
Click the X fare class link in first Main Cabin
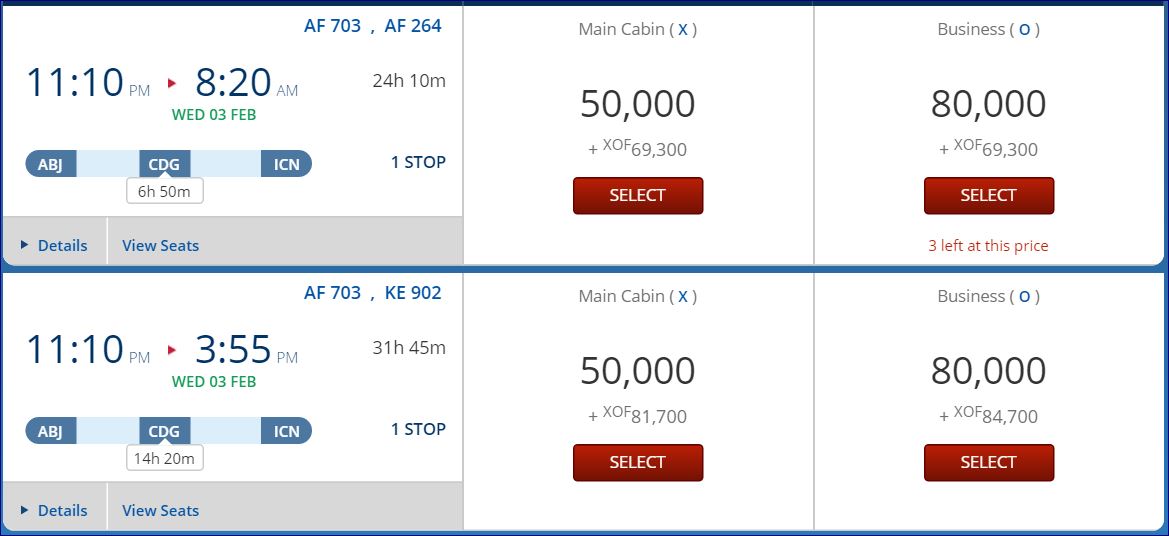click(x=683, y=30)
